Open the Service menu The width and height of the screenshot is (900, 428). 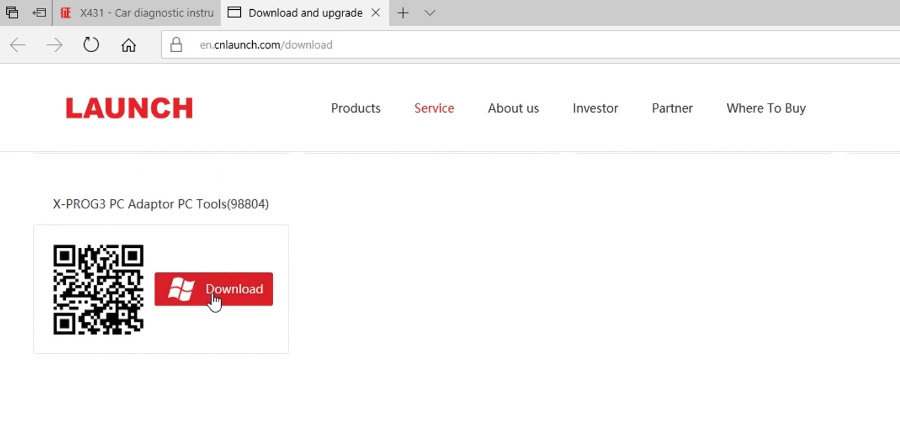click(434, 108)
